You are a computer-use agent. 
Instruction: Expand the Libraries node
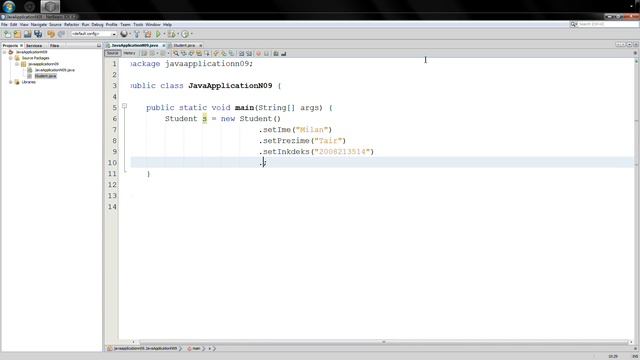11,82
